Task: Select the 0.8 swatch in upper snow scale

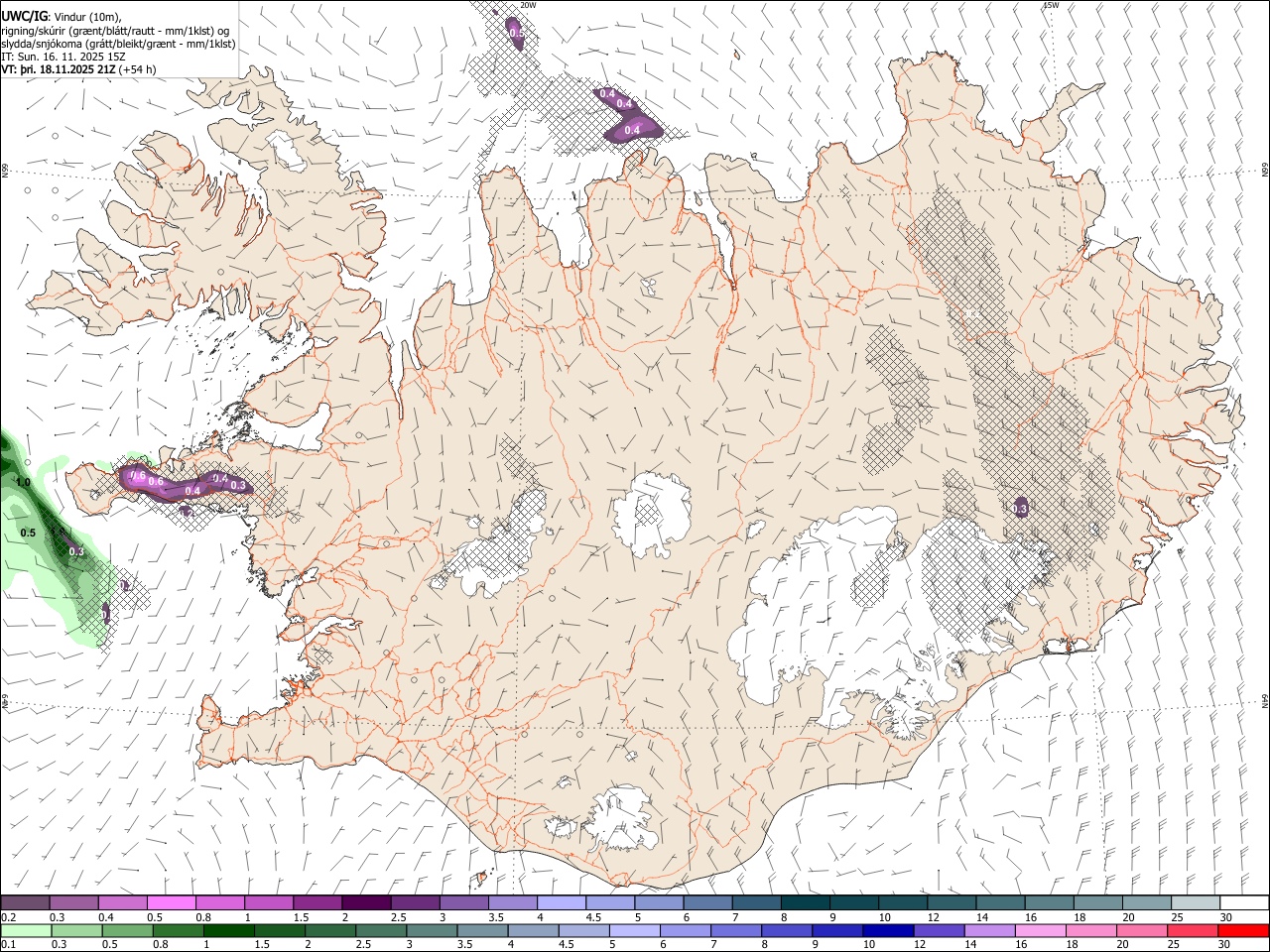Action: (x=219, y=902)
